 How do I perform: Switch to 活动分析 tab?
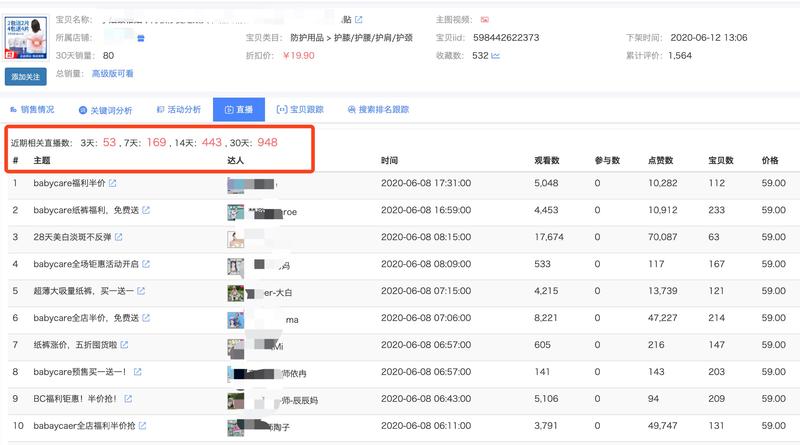click(x=179, y=109)
